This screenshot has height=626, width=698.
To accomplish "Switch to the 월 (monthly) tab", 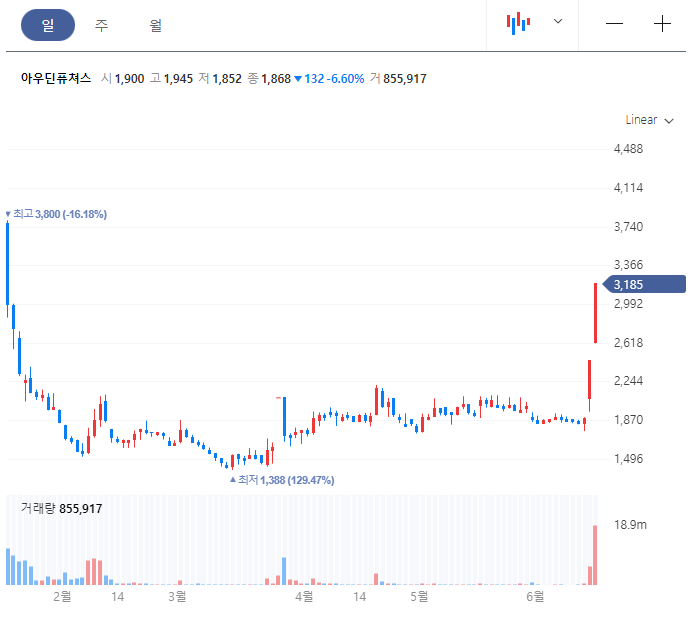I will 155,25.
